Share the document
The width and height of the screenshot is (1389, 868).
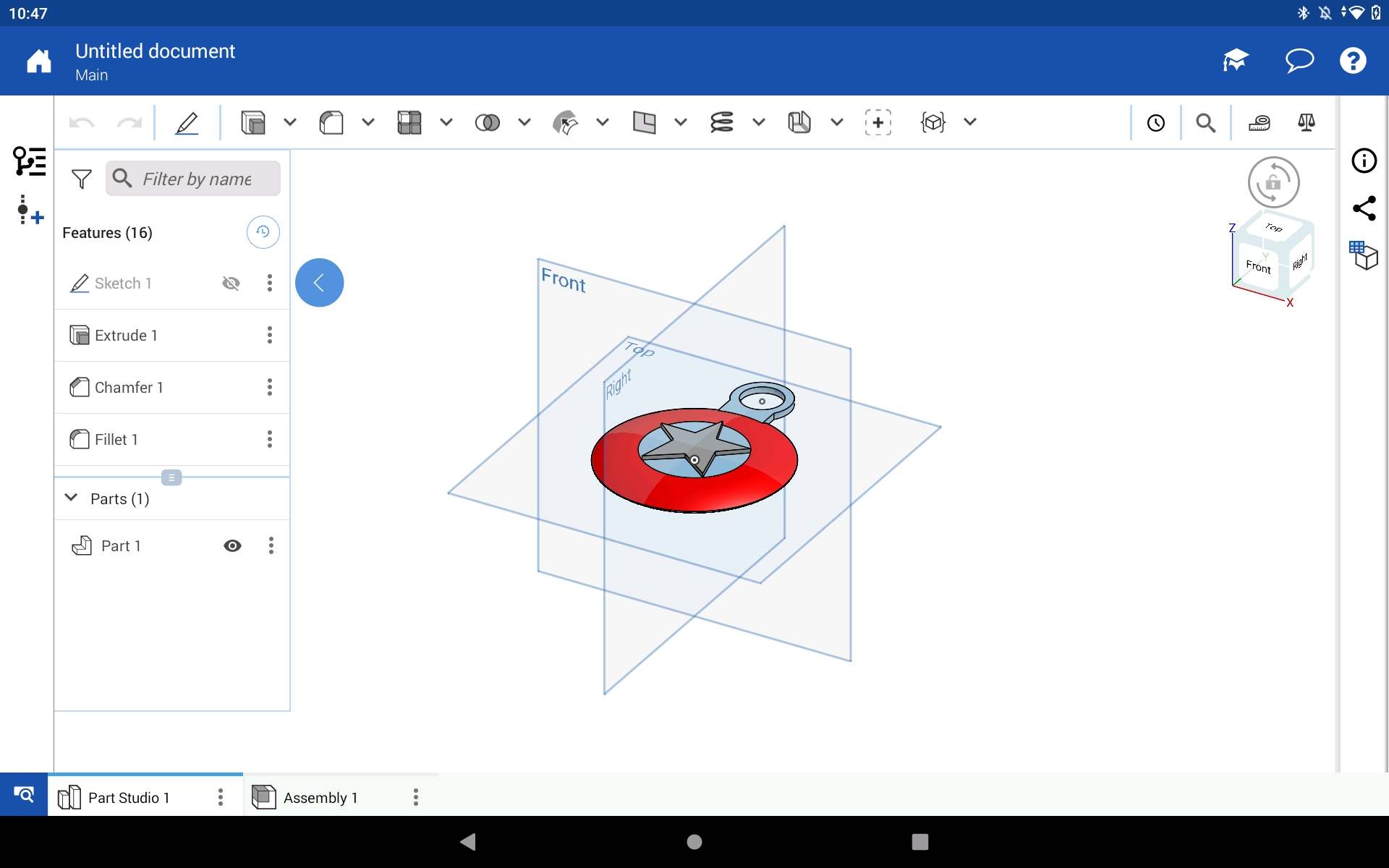point(1364,208)
